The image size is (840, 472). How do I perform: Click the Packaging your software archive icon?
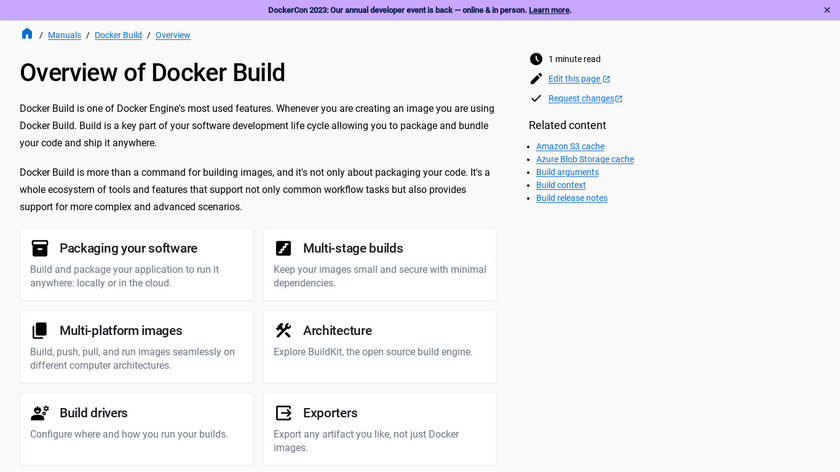pyautogui.click(x=40, y=248)
